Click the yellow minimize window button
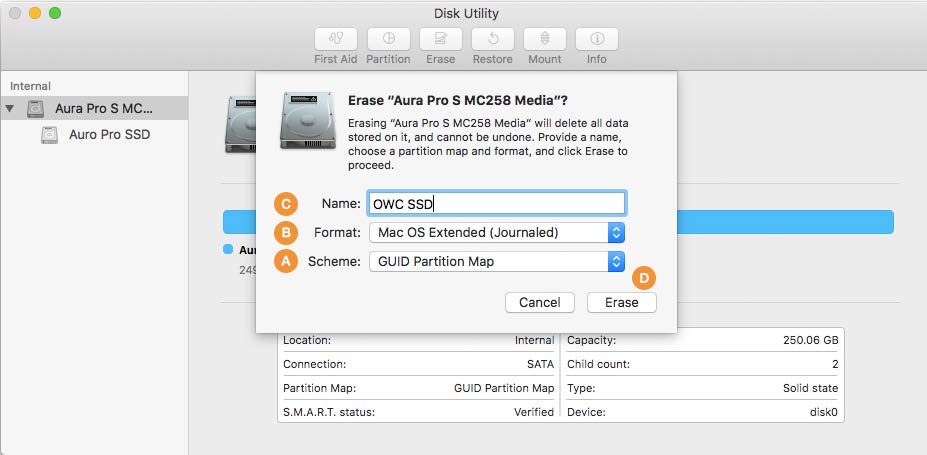This screenshot has height=455, width=927. [x=35, y=13]
